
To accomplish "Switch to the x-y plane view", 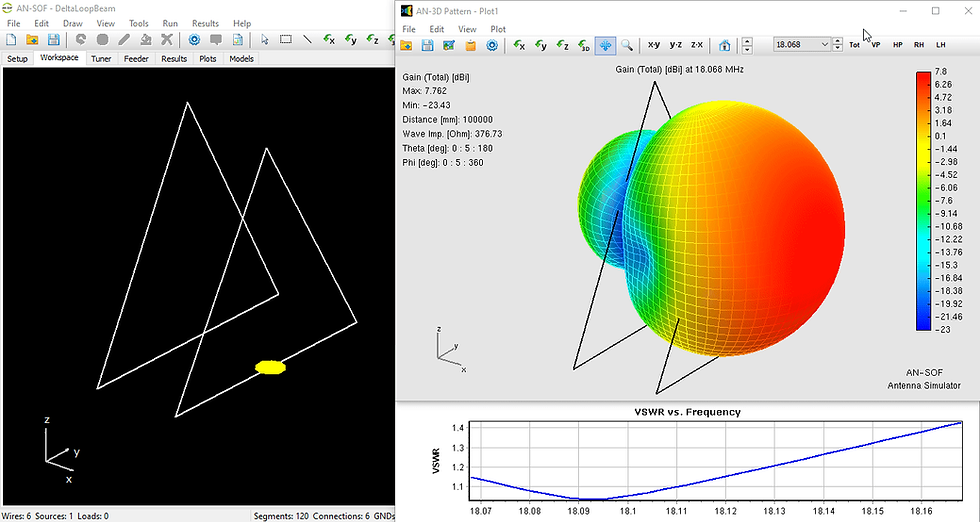I will (654, 45).
